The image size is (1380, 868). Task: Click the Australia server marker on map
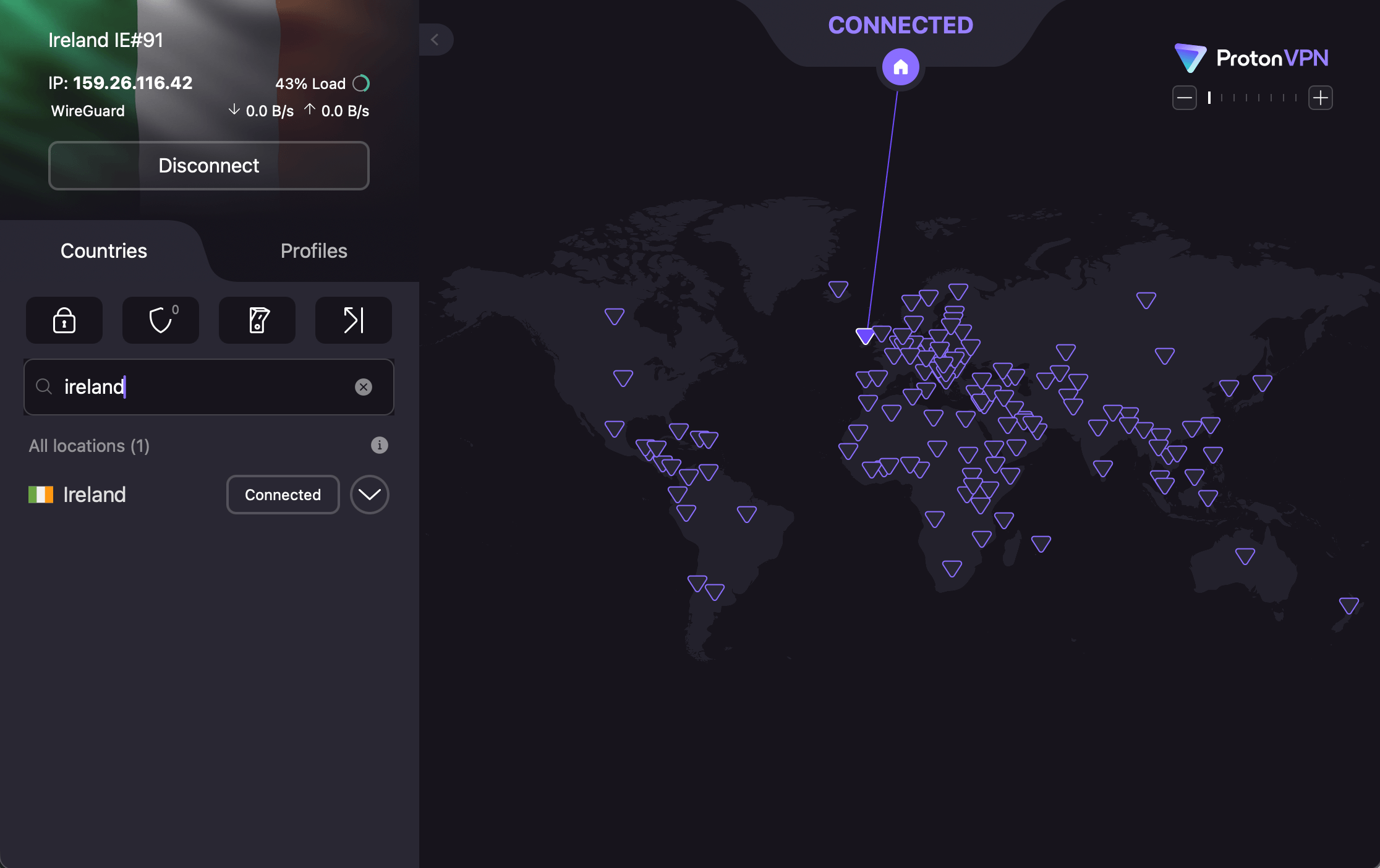click(1245, 556)
